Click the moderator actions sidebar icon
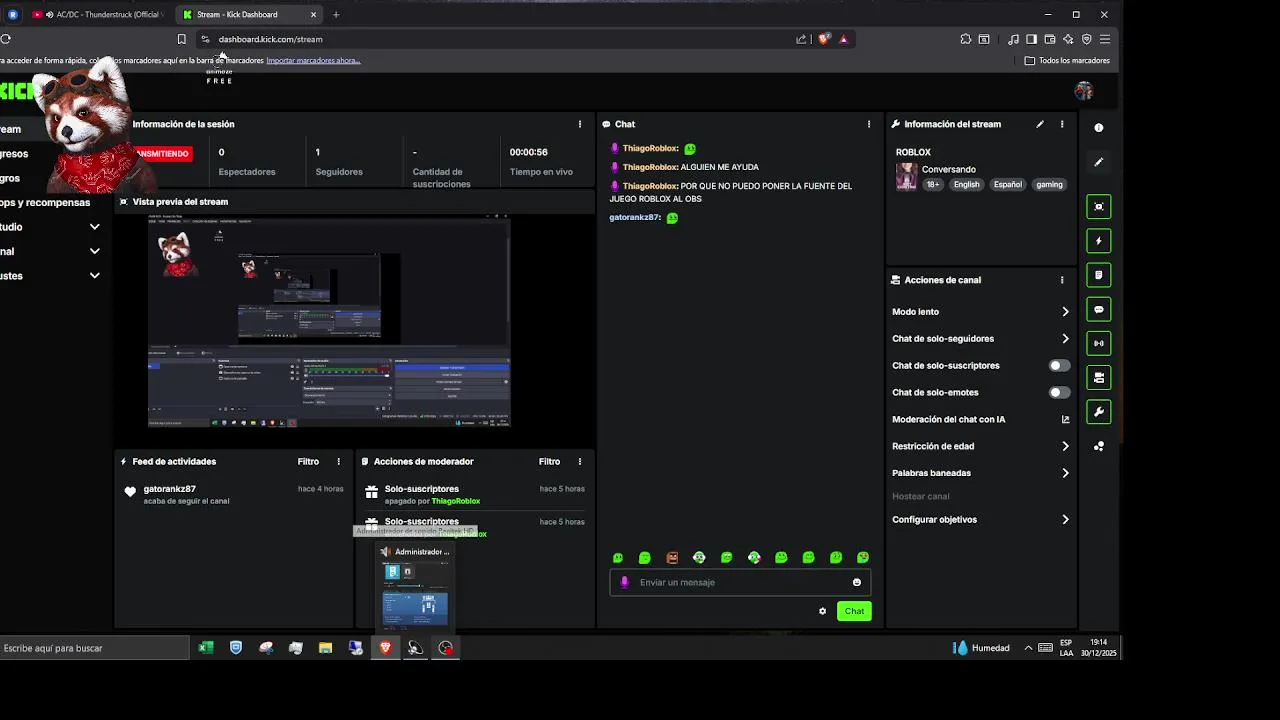The image size is (1280, 720). [x=1098, y=378]
